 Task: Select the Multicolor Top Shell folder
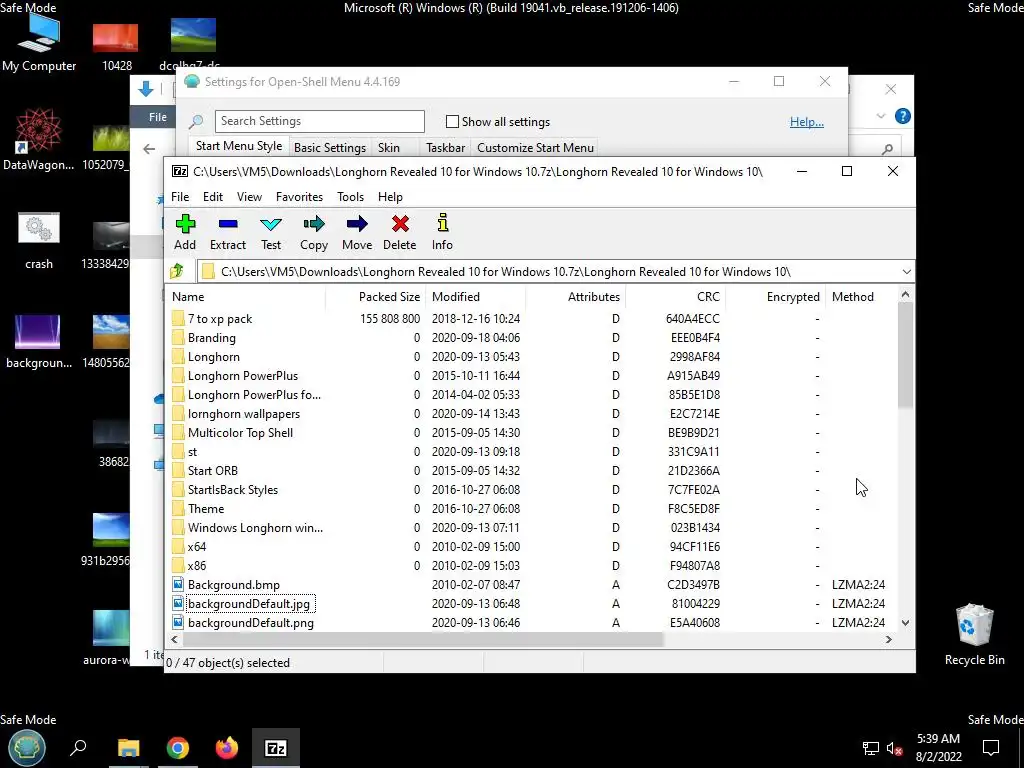click(240, 432)
